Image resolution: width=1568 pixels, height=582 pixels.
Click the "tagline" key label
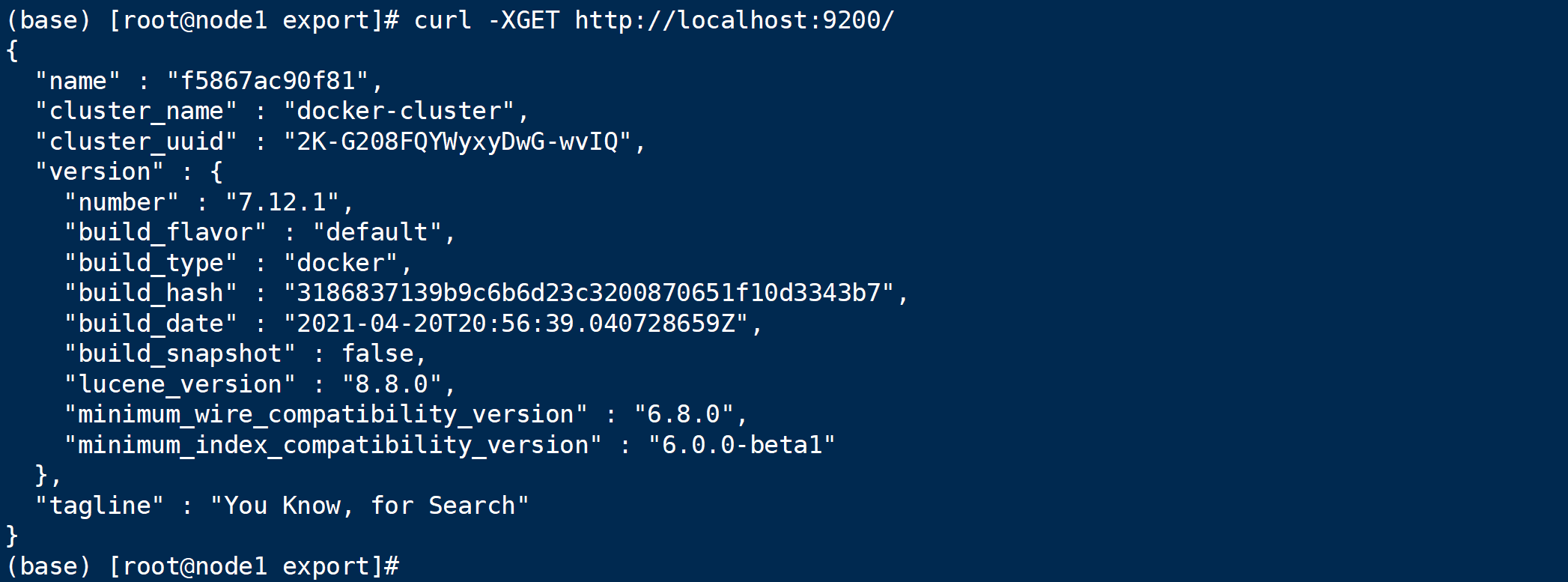point(100,506)
